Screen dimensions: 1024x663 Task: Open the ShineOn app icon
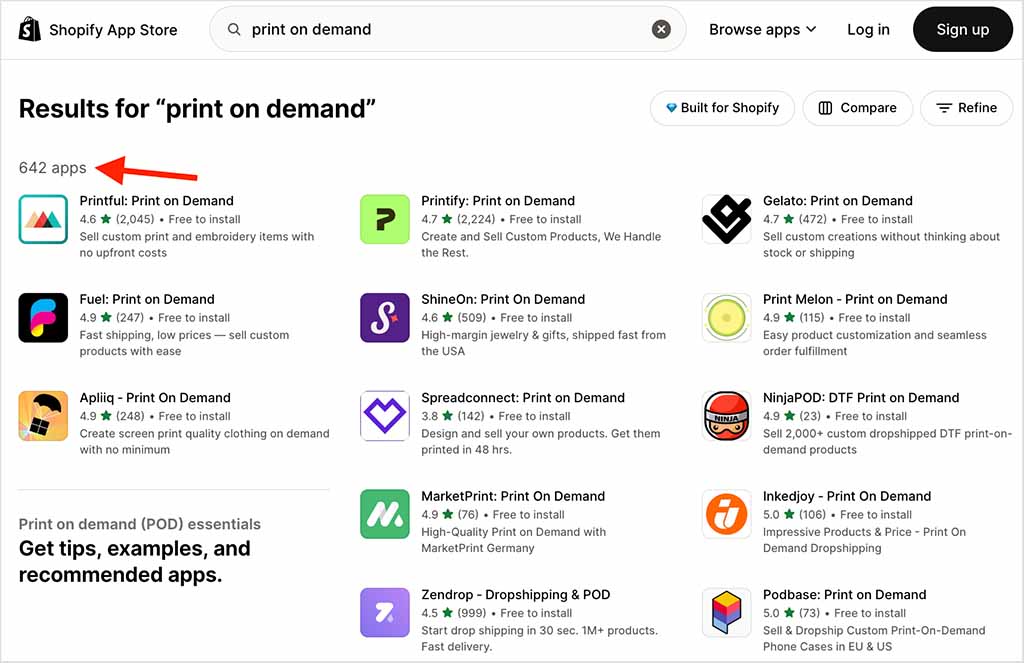[385, 317]
